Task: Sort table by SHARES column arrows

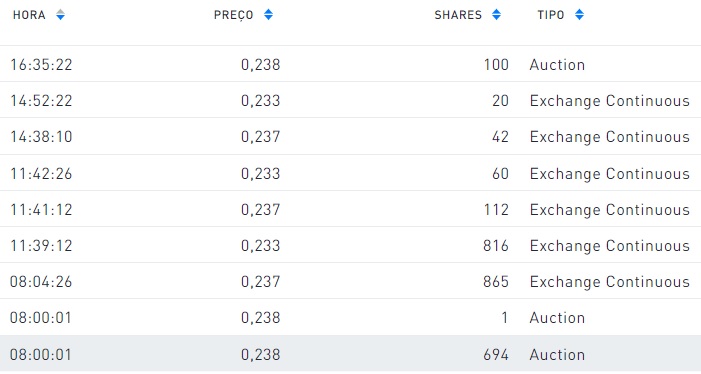Action: pyautogui.click(x=496, y=15)
